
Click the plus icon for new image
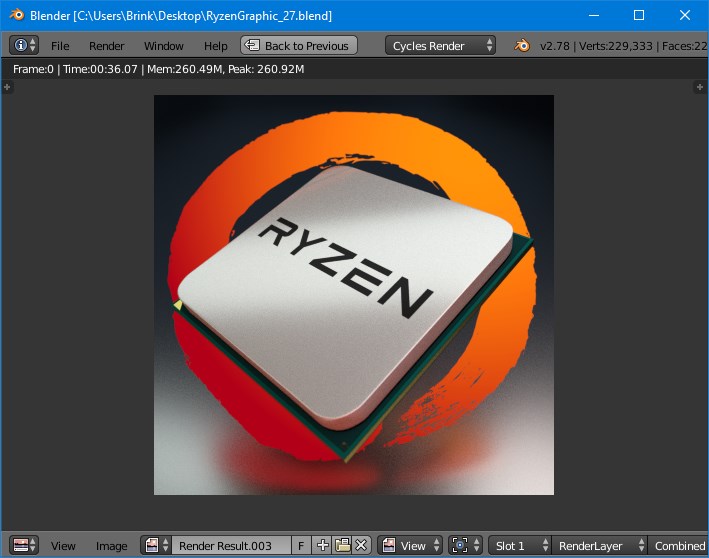(x=322, y=545)
